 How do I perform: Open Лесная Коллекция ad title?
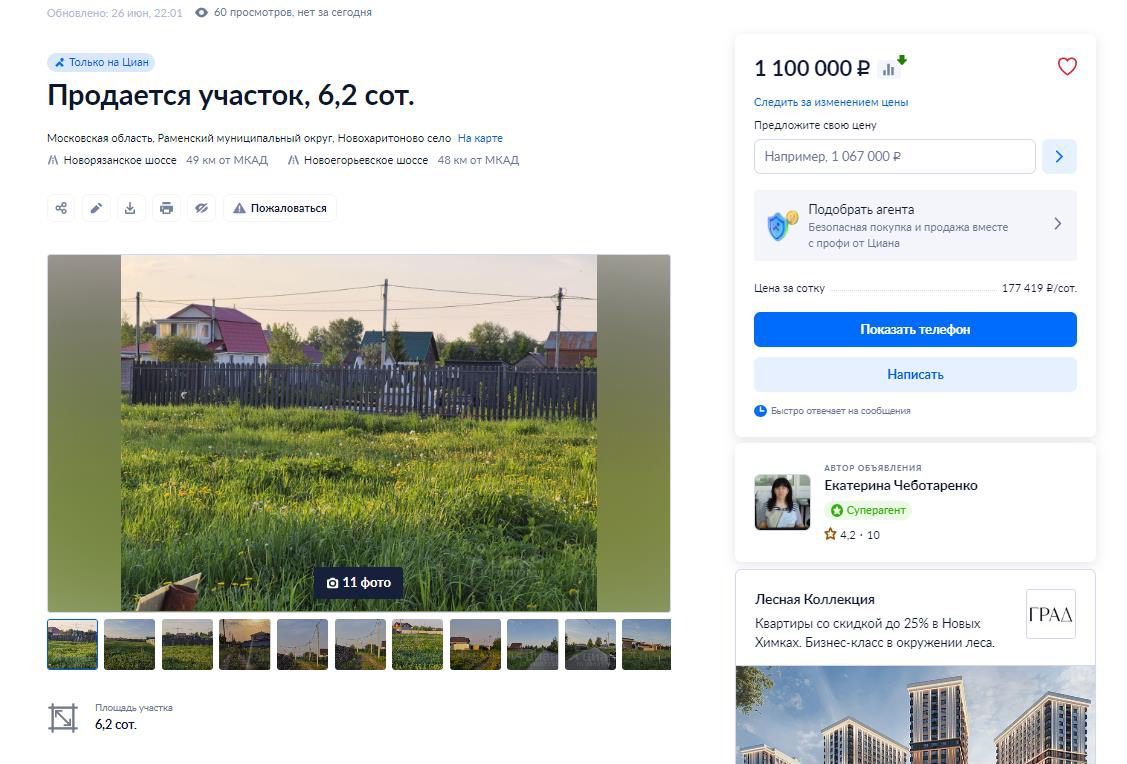click(x=814, y=599)
